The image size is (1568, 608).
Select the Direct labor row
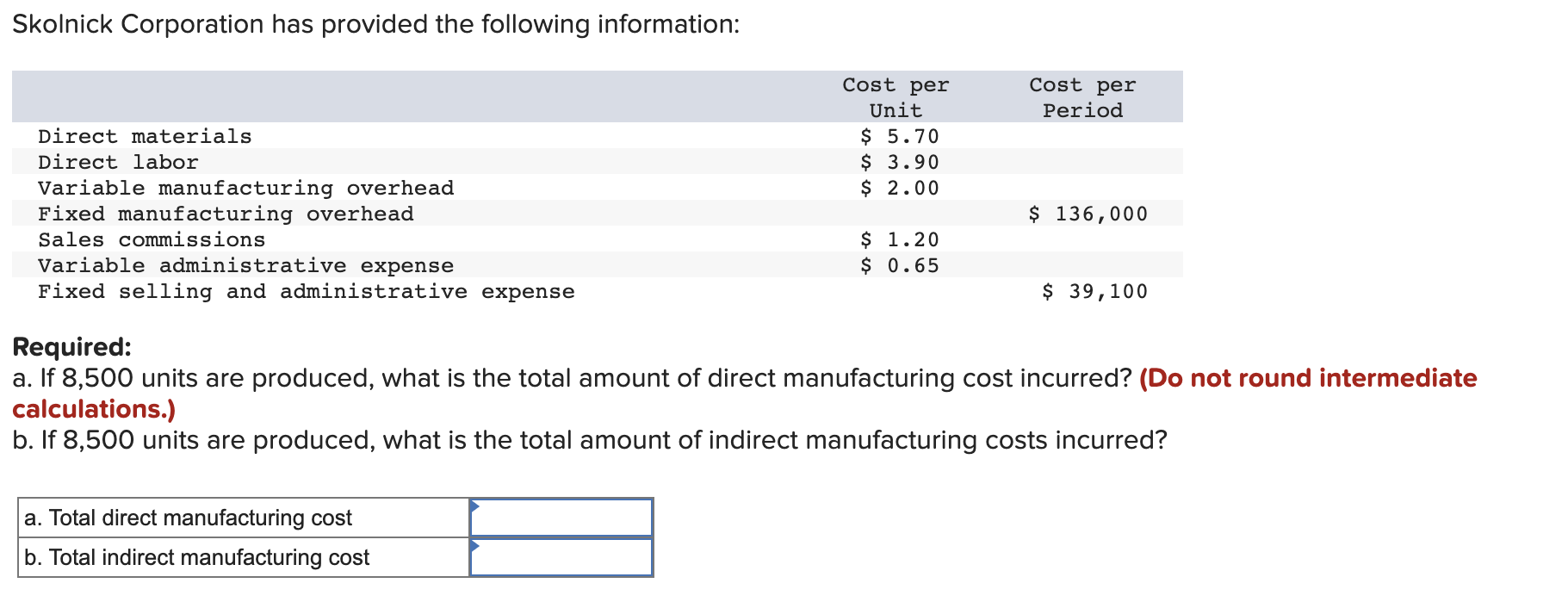pyautogui.click(x=118, y=161)
